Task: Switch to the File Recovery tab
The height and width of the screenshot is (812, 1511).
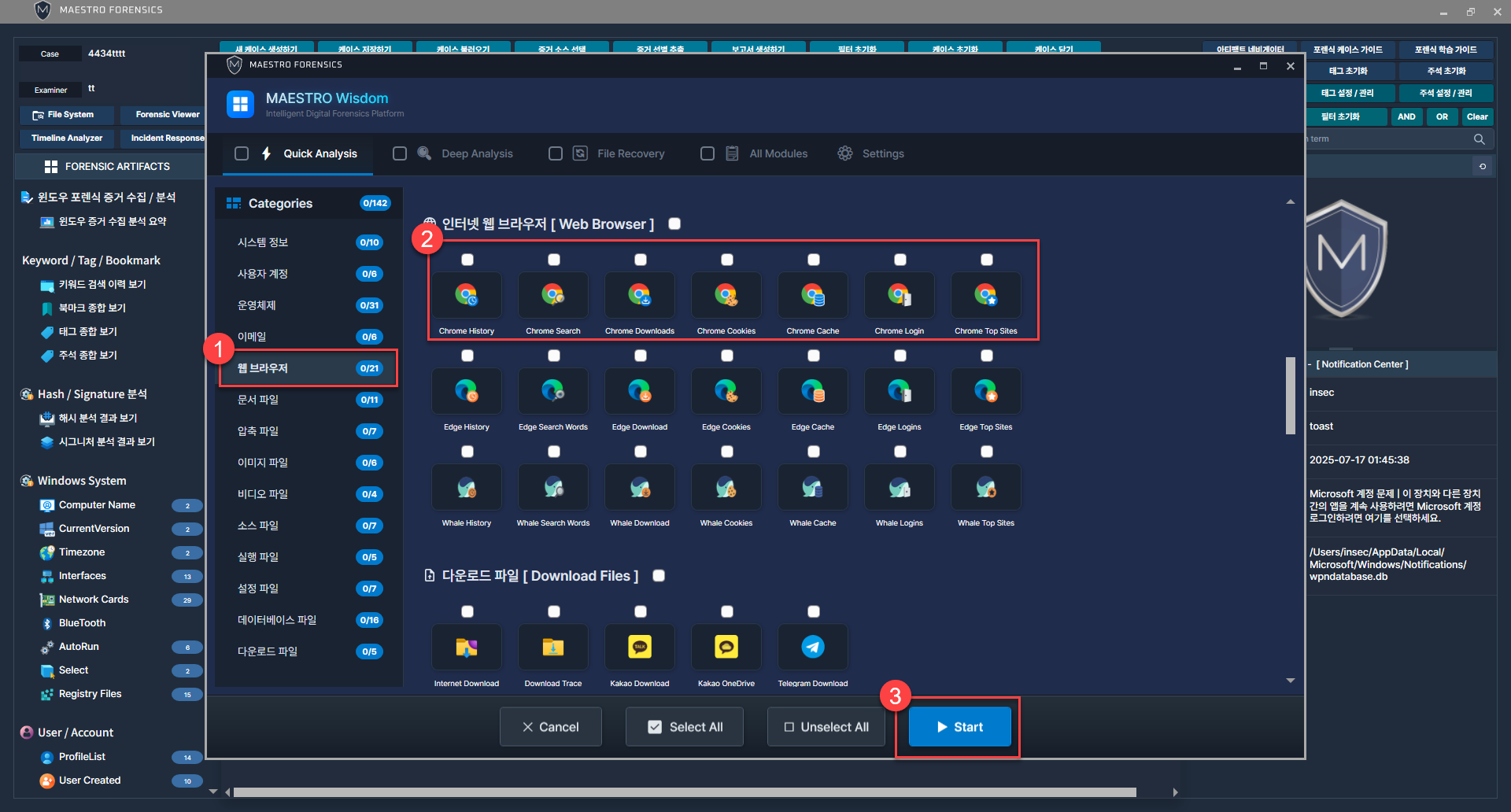Action: coord(630,153)
